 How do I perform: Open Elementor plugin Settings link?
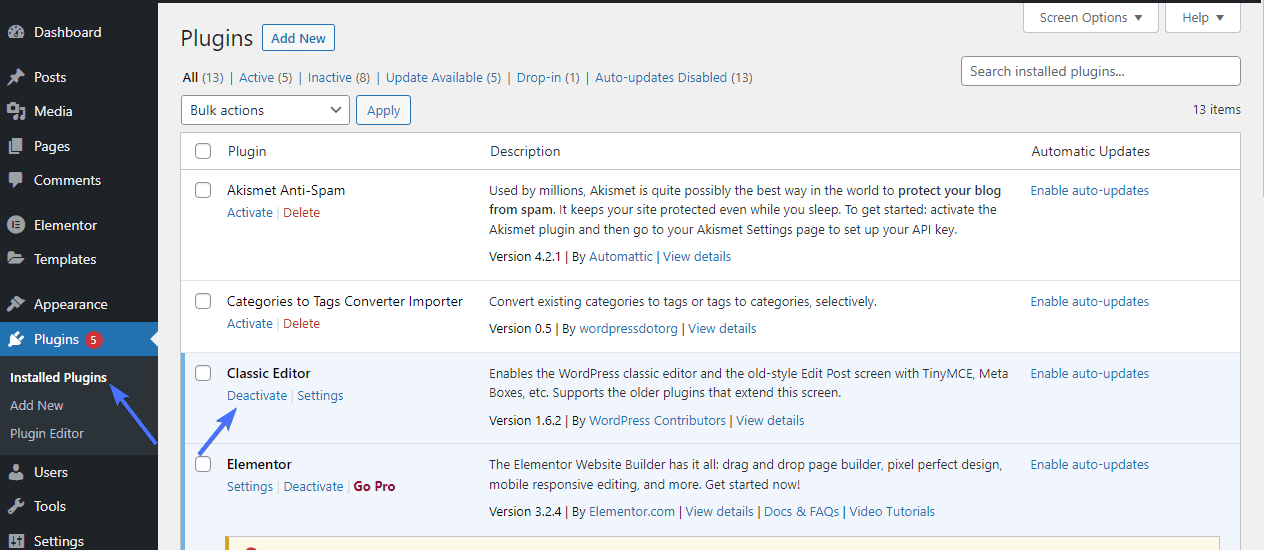coord(250,486)
